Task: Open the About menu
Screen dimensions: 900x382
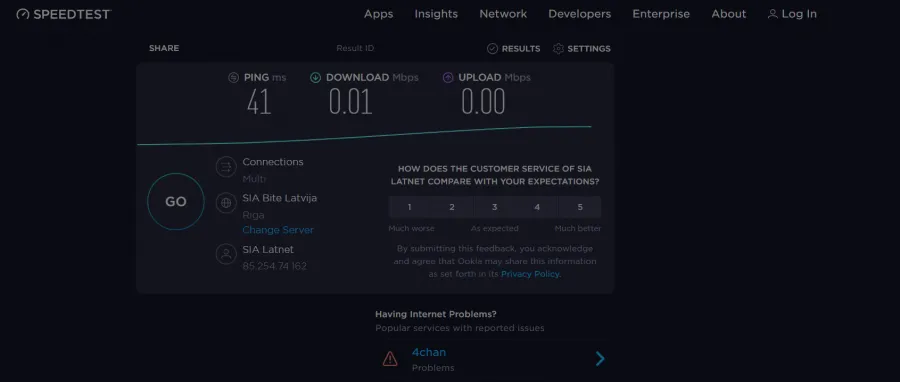Action: point(729,14)
